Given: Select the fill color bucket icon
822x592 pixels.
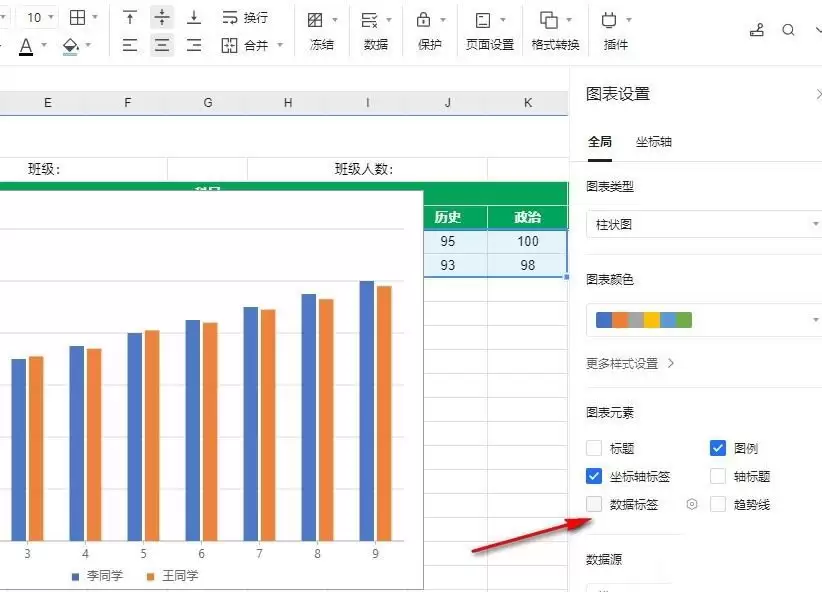Looking at the screenshot, I should click(70, 45).
